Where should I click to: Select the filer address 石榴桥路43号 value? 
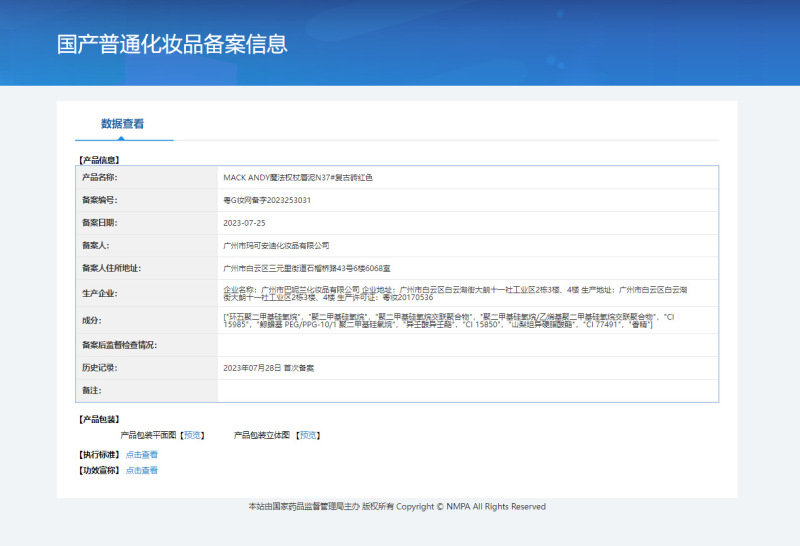point(307,268)
